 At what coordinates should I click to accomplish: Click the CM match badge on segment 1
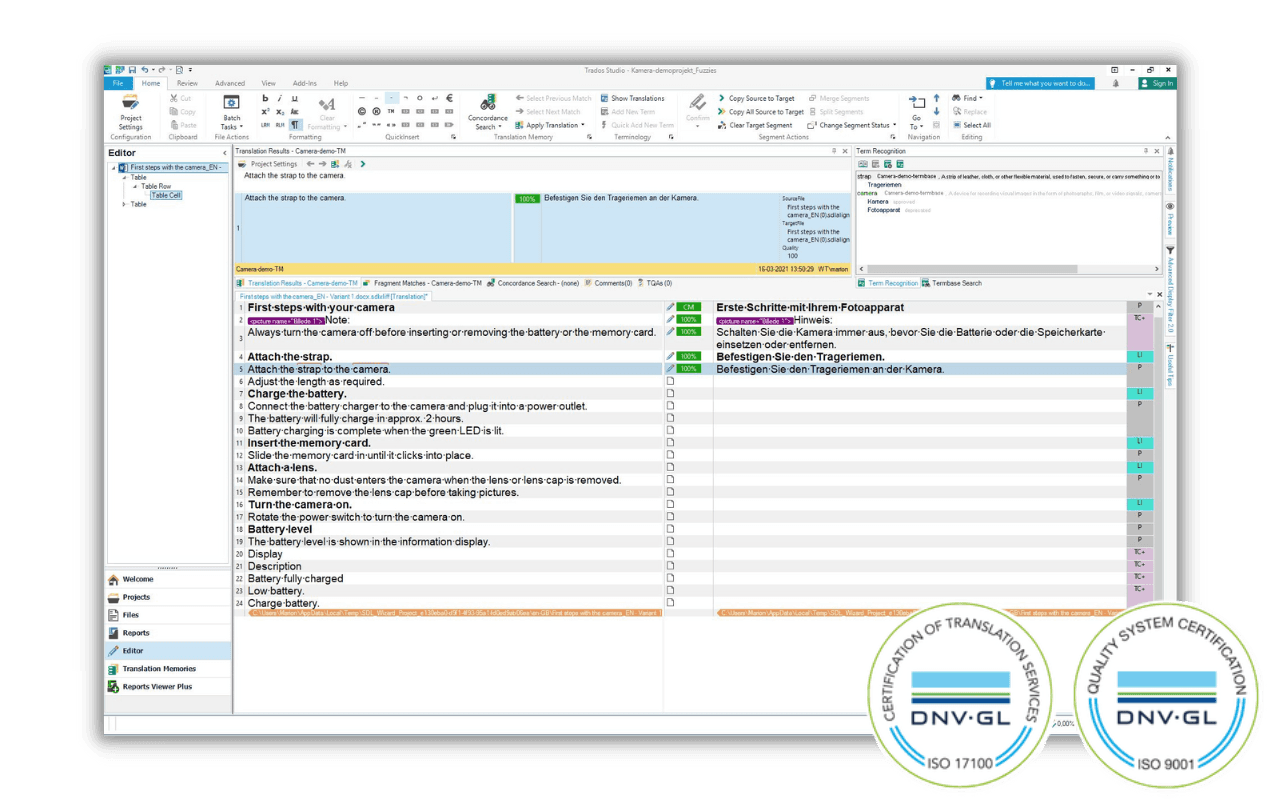[x=689, y=307]
